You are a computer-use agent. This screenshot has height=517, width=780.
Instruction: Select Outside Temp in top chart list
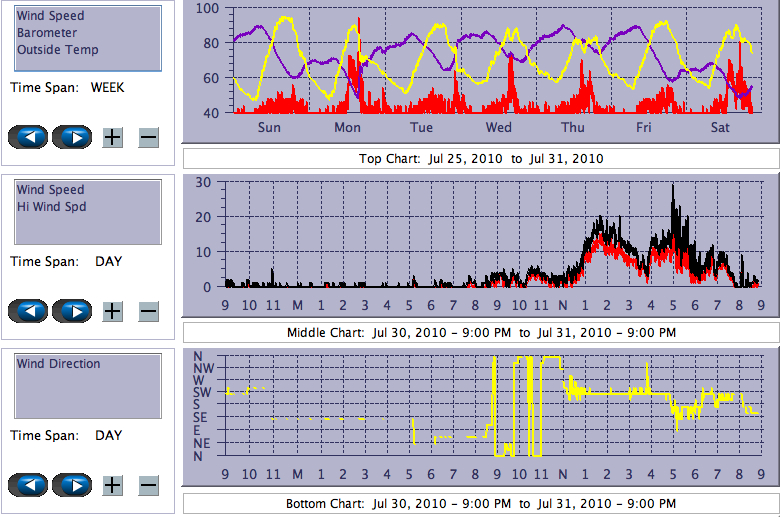(57, 49)
